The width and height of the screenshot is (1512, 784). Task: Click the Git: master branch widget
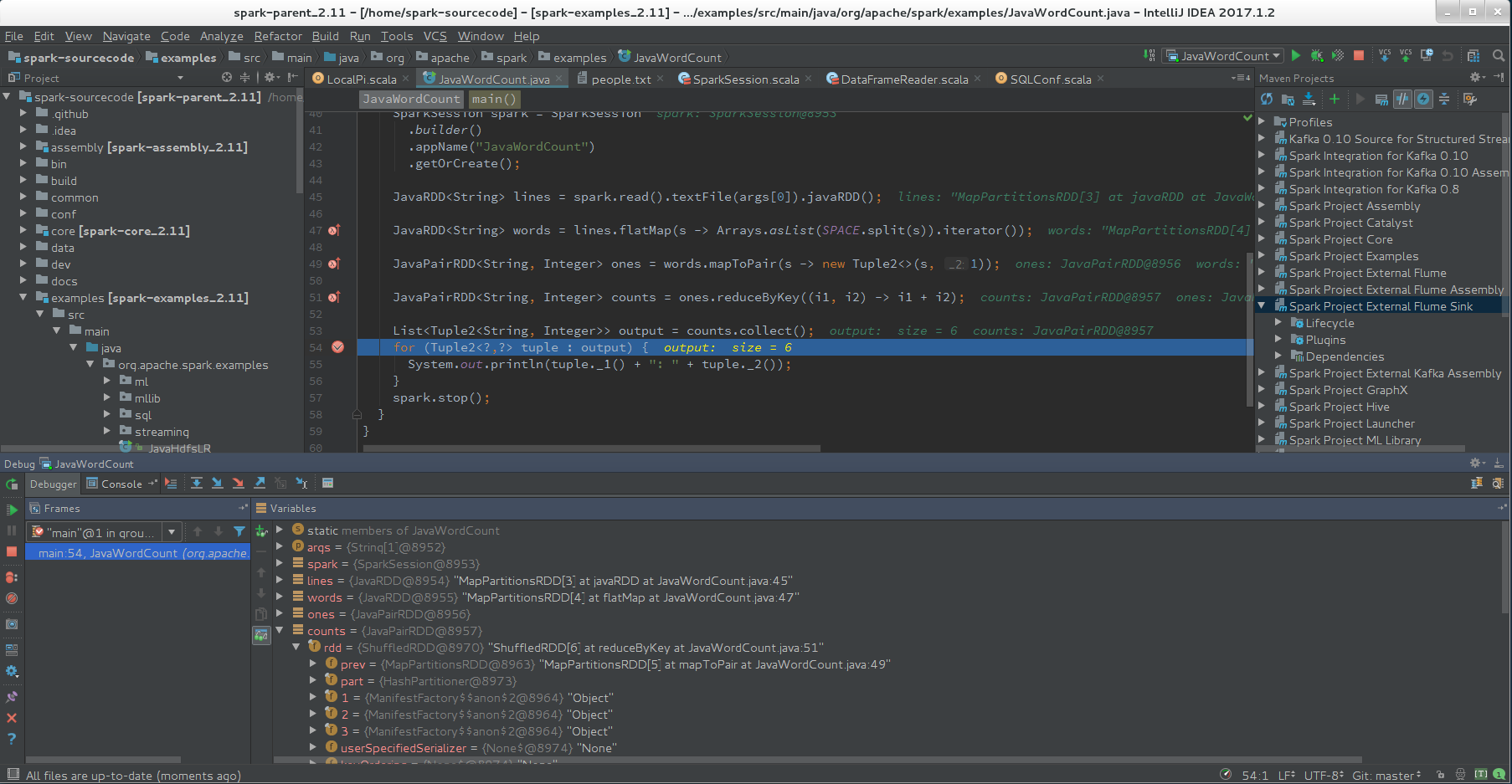1386,776
